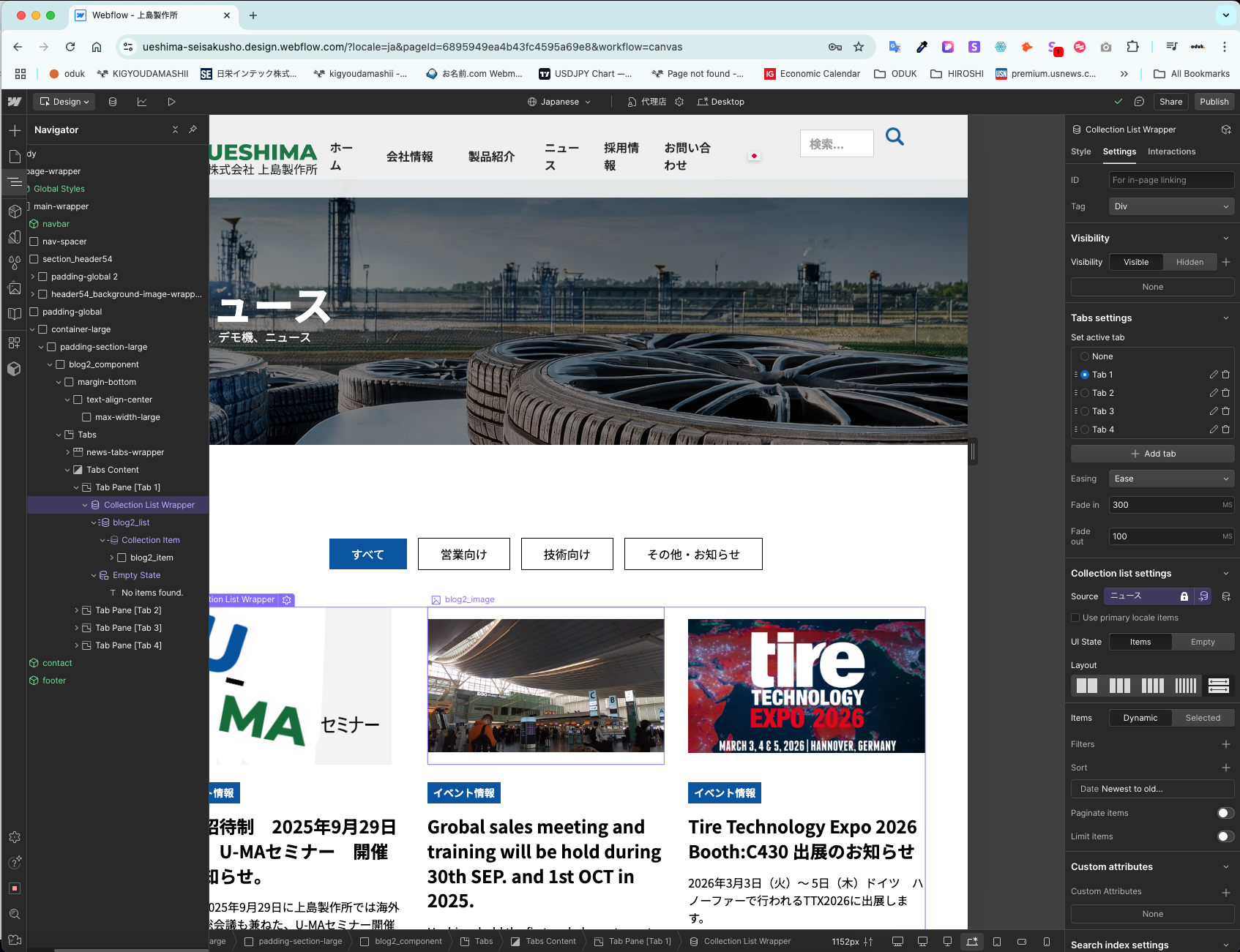The image size is (1240, 952).
Task: Click the Preview play icon
Action: pos(171,102)
